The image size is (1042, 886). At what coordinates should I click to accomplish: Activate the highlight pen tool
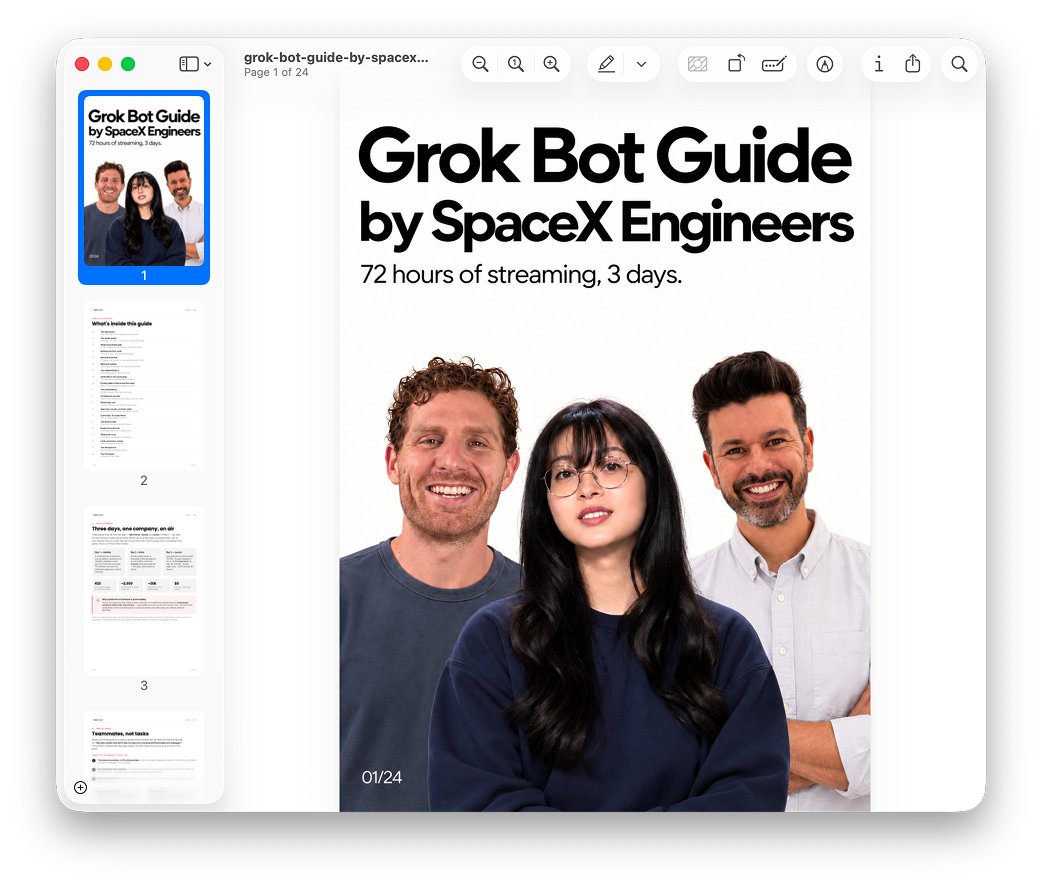(606, 64)
